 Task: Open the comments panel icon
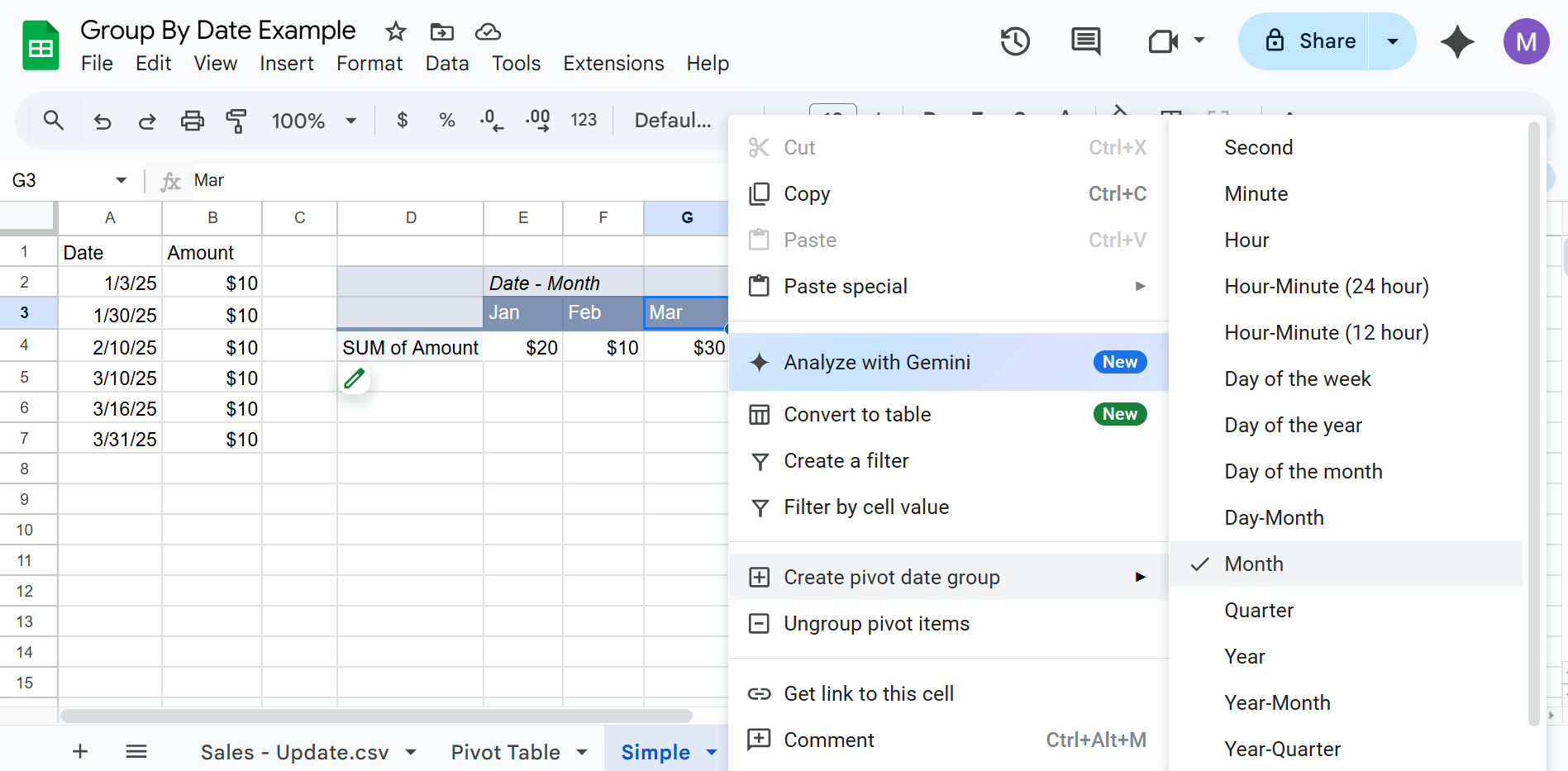pyautogui.click(x=1085, y=41)
